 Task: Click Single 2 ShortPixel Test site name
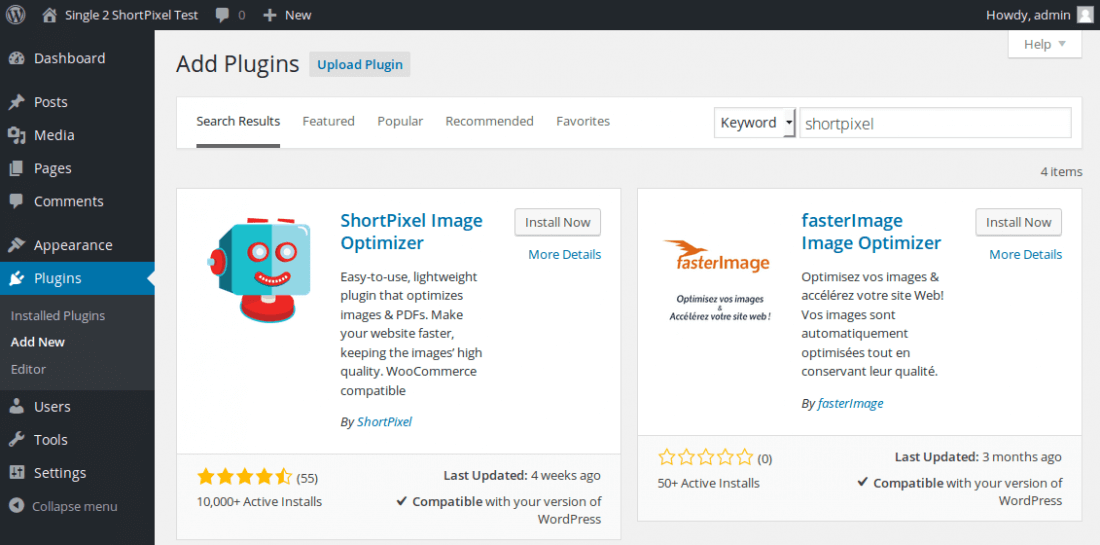click(131, 15)
